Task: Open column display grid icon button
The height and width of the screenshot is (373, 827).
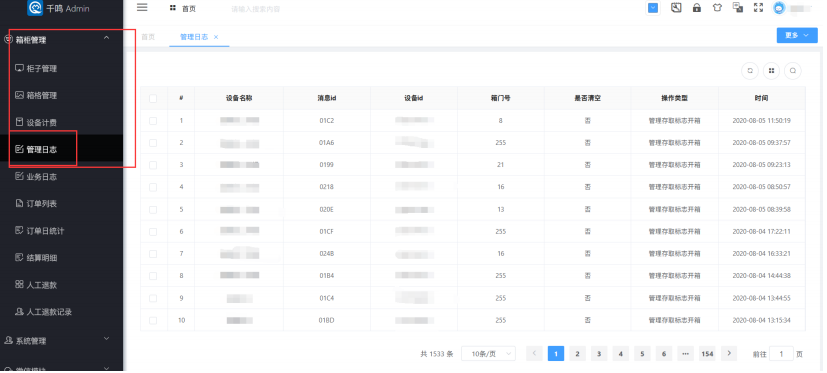Action: pyautogui.click(x=771, y=71)
